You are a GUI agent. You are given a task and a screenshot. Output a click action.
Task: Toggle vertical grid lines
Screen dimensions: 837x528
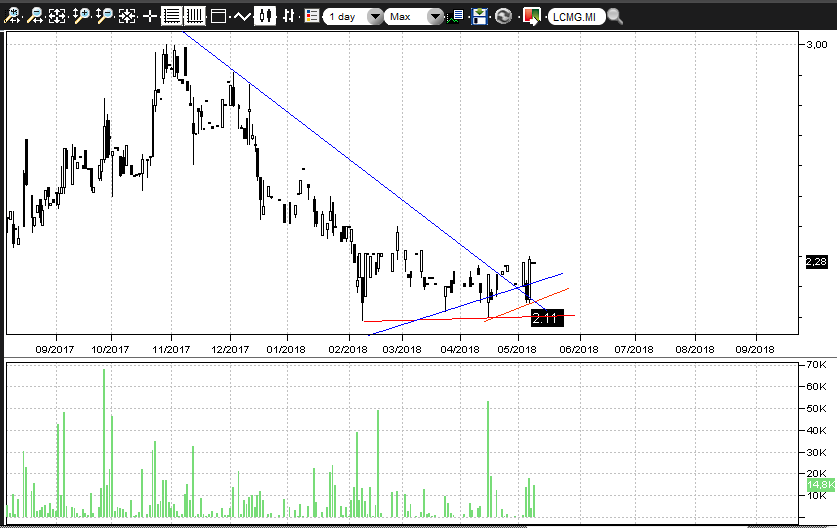tap(194, 16)
